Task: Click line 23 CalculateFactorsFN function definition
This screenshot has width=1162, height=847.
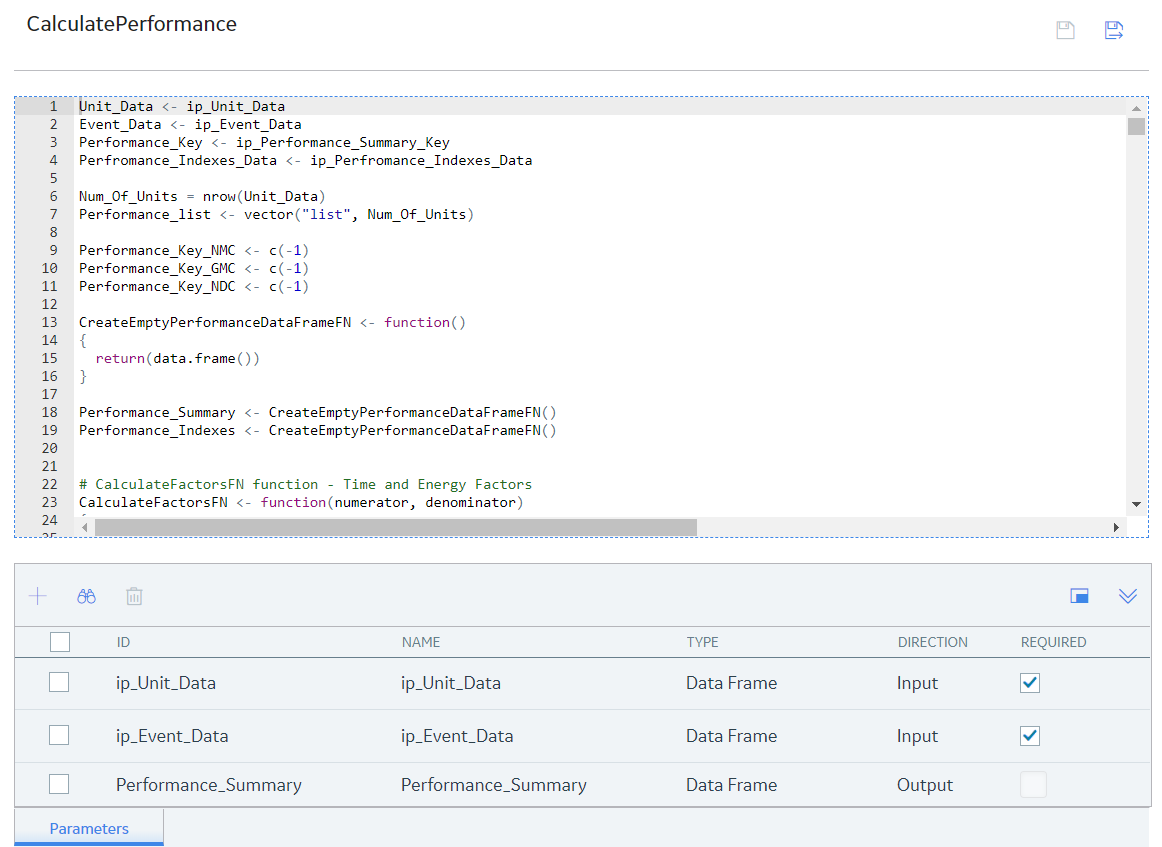Action: tap(302, 502)
